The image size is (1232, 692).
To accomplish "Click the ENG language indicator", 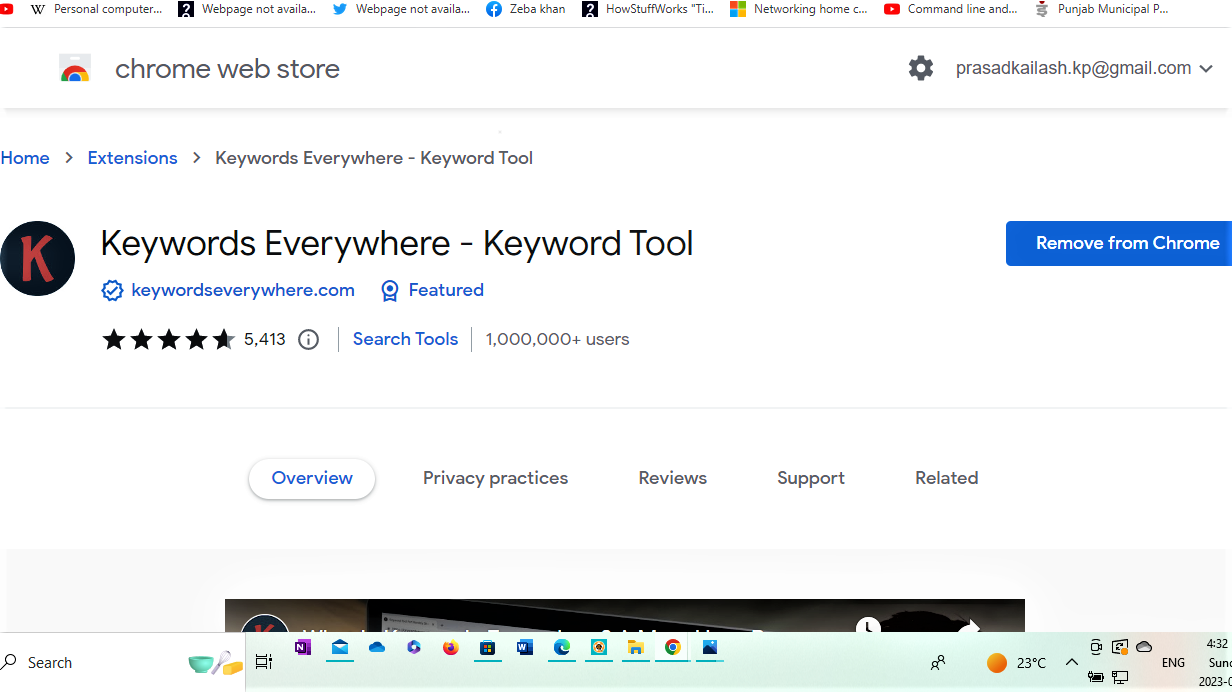I will pos(1173,663).
